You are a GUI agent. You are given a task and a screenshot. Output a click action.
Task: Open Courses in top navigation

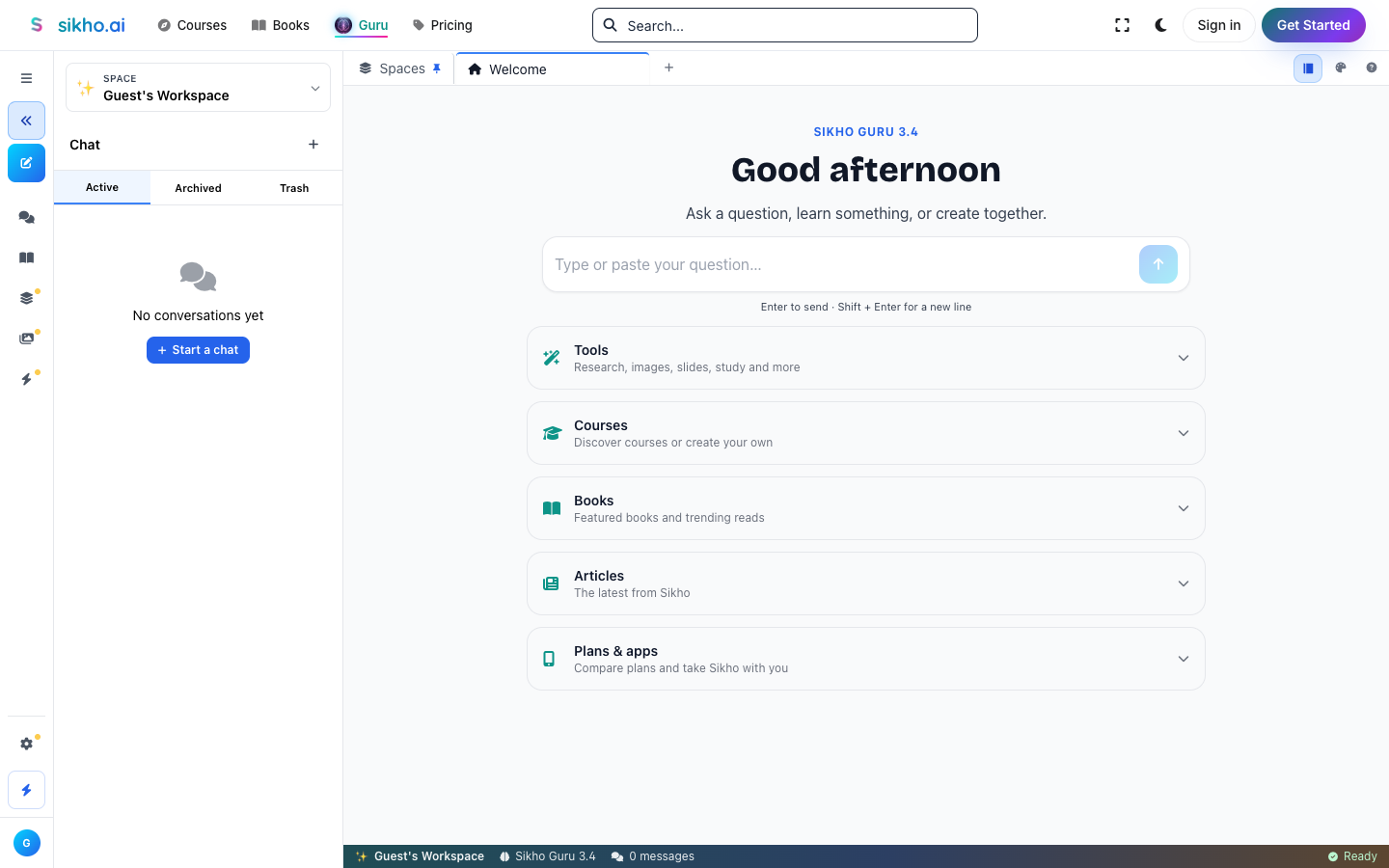click(192, 25)
